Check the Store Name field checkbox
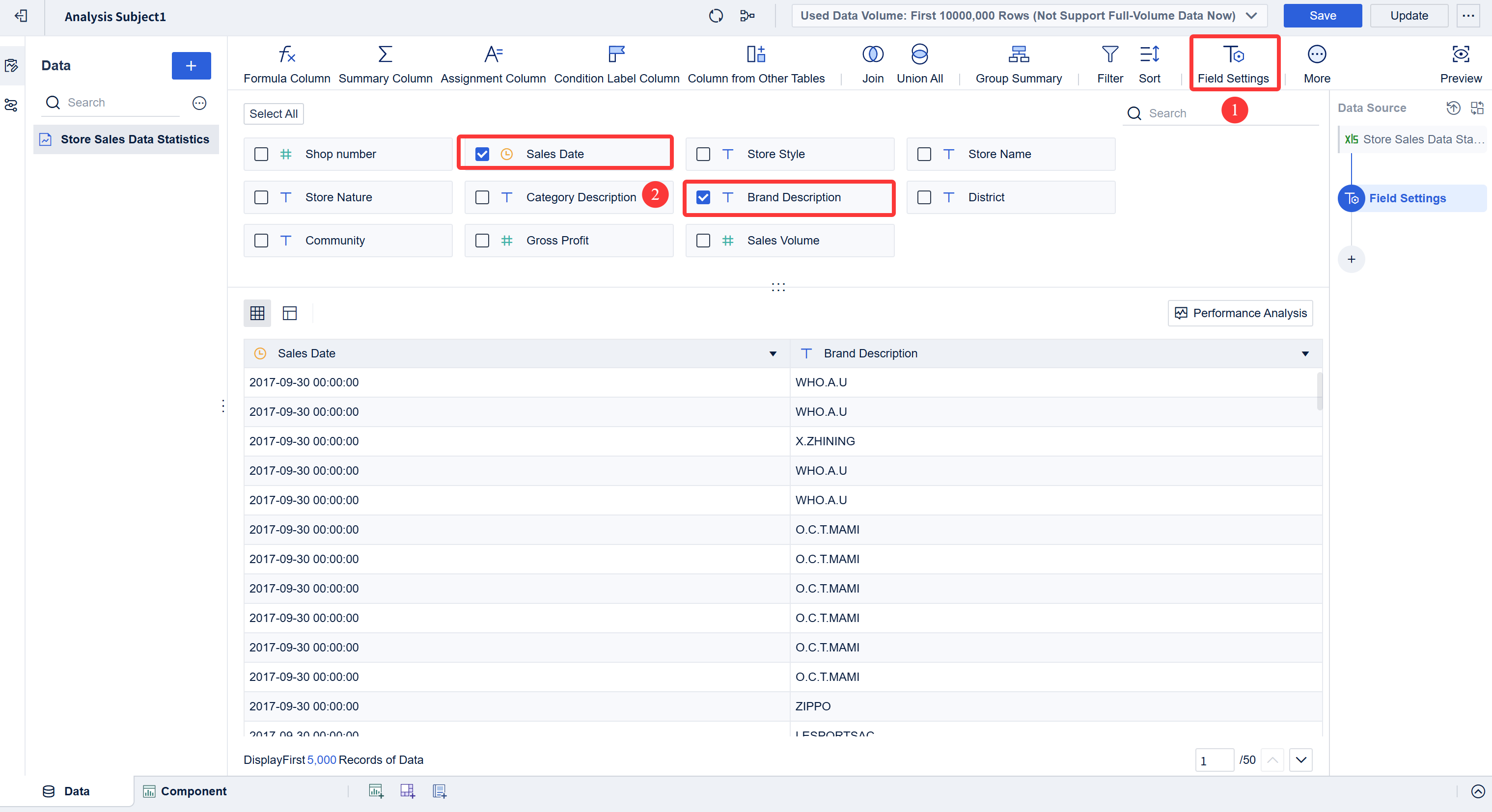Viewport: 1492px width, 812px height. (x=924, y=154)
